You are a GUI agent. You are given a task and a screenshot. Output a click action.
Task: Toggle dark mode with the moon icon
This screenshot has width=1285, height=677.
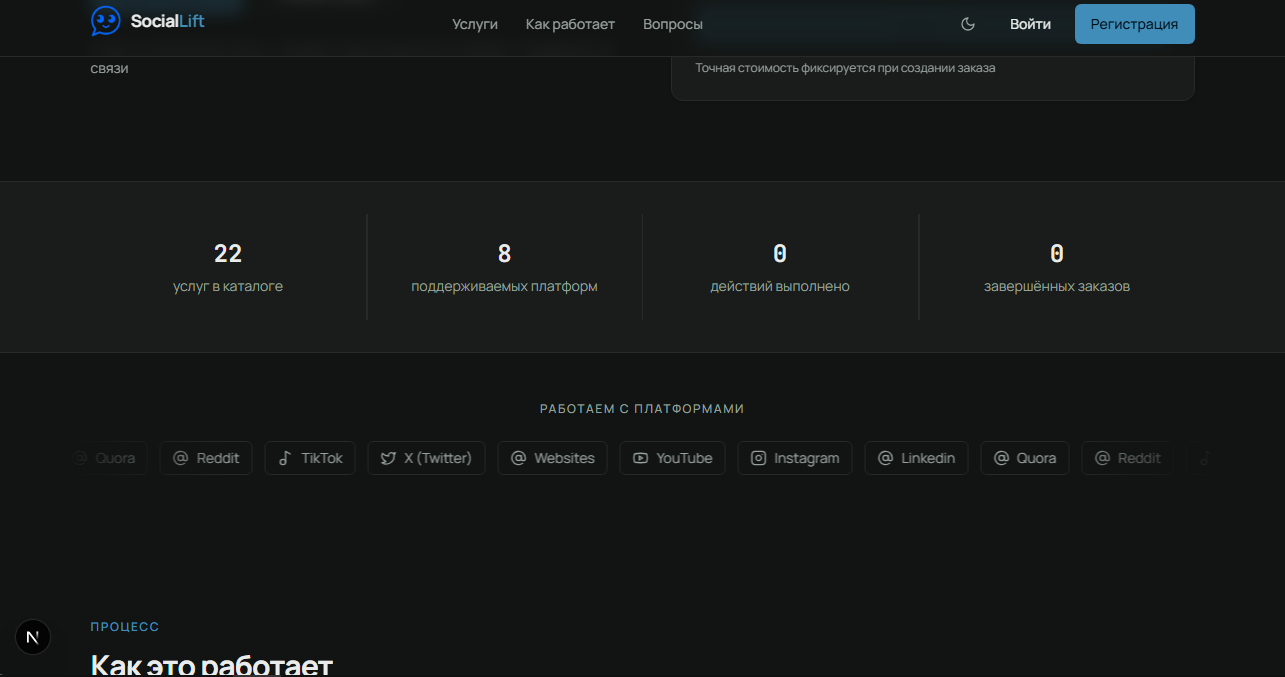pos(968,24)
